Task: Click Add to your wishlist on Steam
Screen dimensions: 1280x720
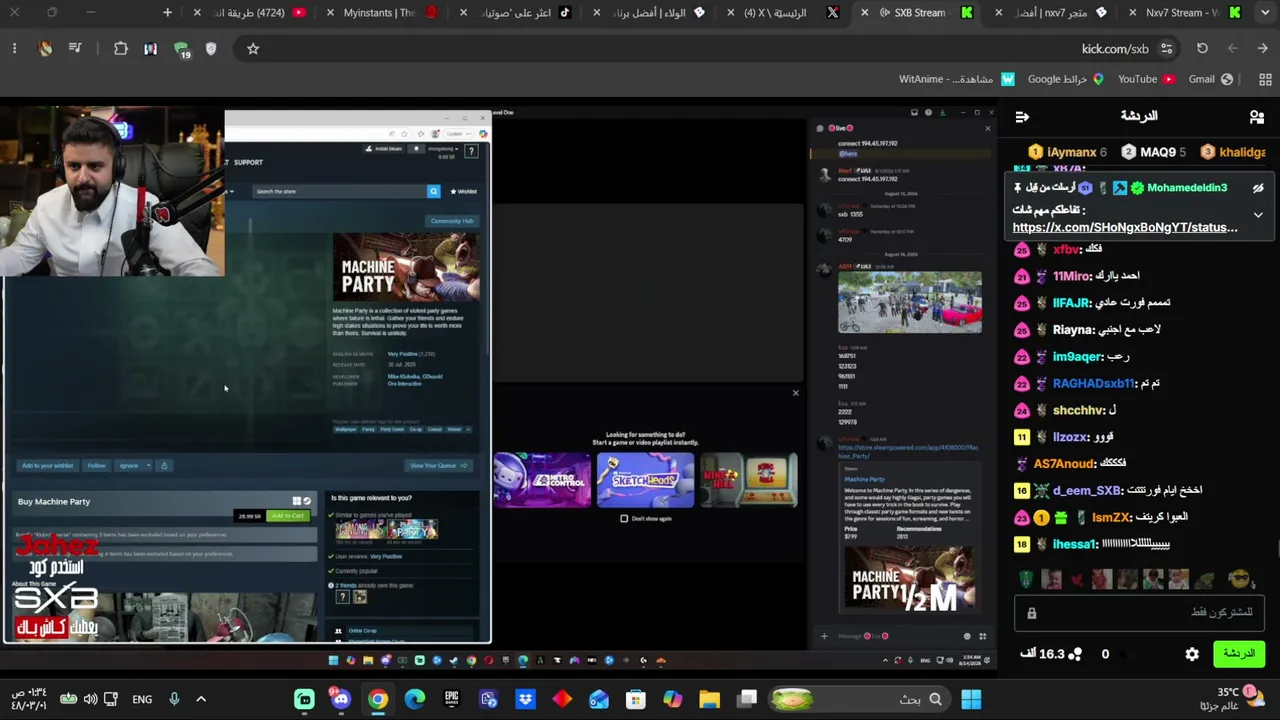Action: [47, 465]
